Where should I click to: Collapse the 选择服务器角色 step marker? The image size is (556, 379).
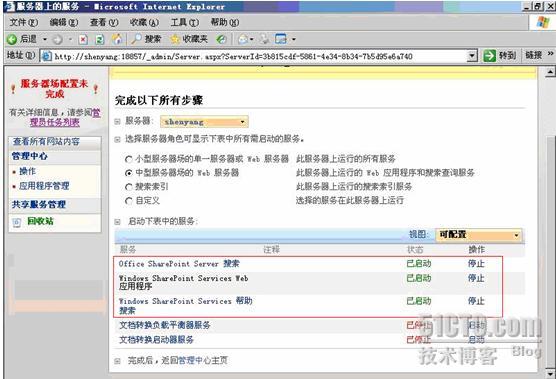tap(117, 140)
